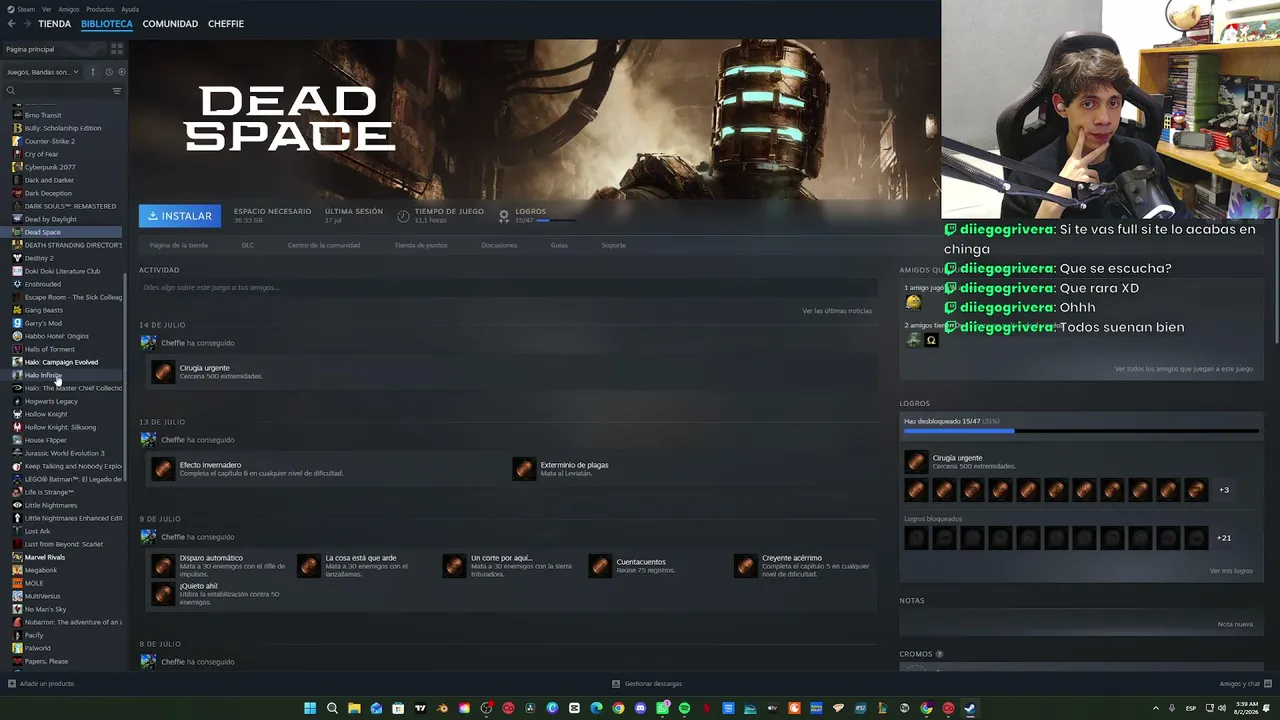Open 'Gestionar descargas' in the bottom bar
This screenshot has width=1280, height=720.
(x=647, y=684)
